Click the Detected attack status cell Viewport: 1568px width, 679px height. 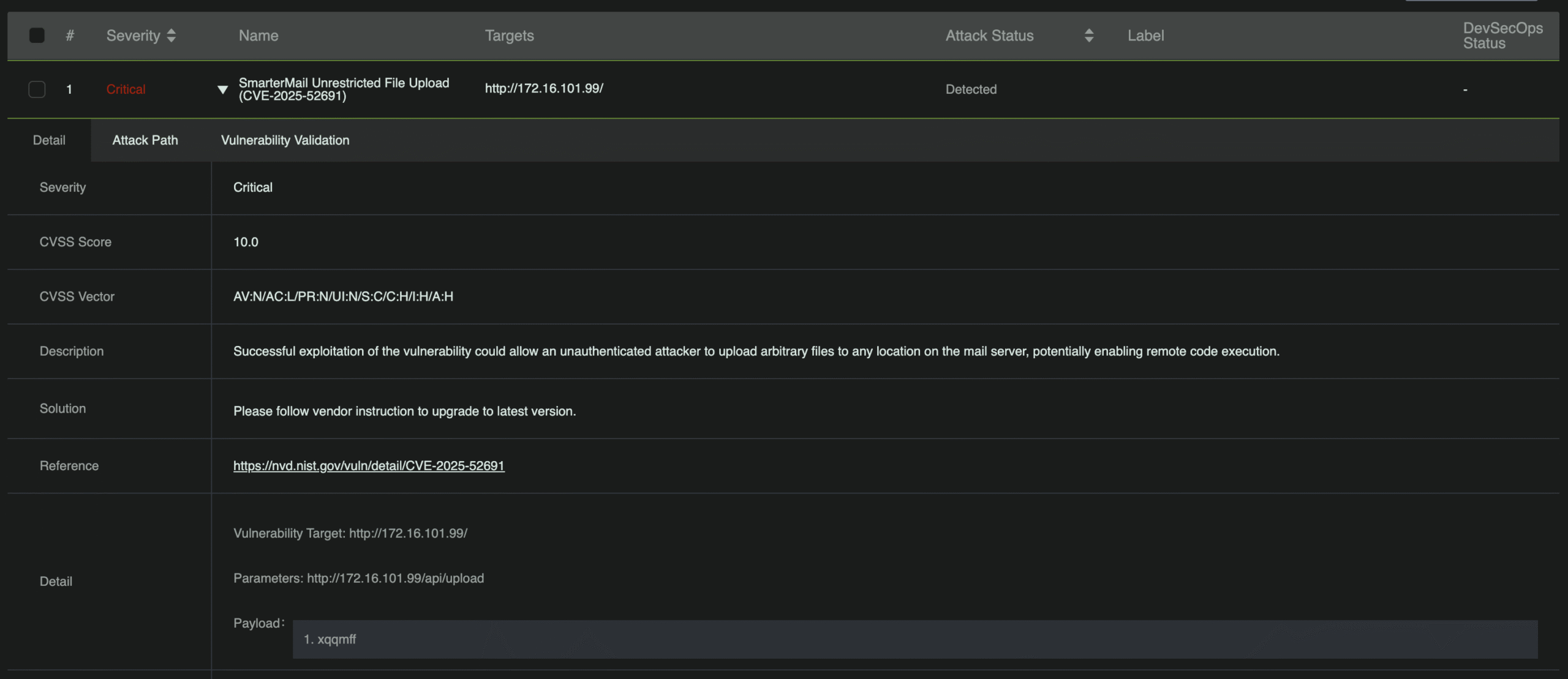pyautogui.click(x=971, y=89)
